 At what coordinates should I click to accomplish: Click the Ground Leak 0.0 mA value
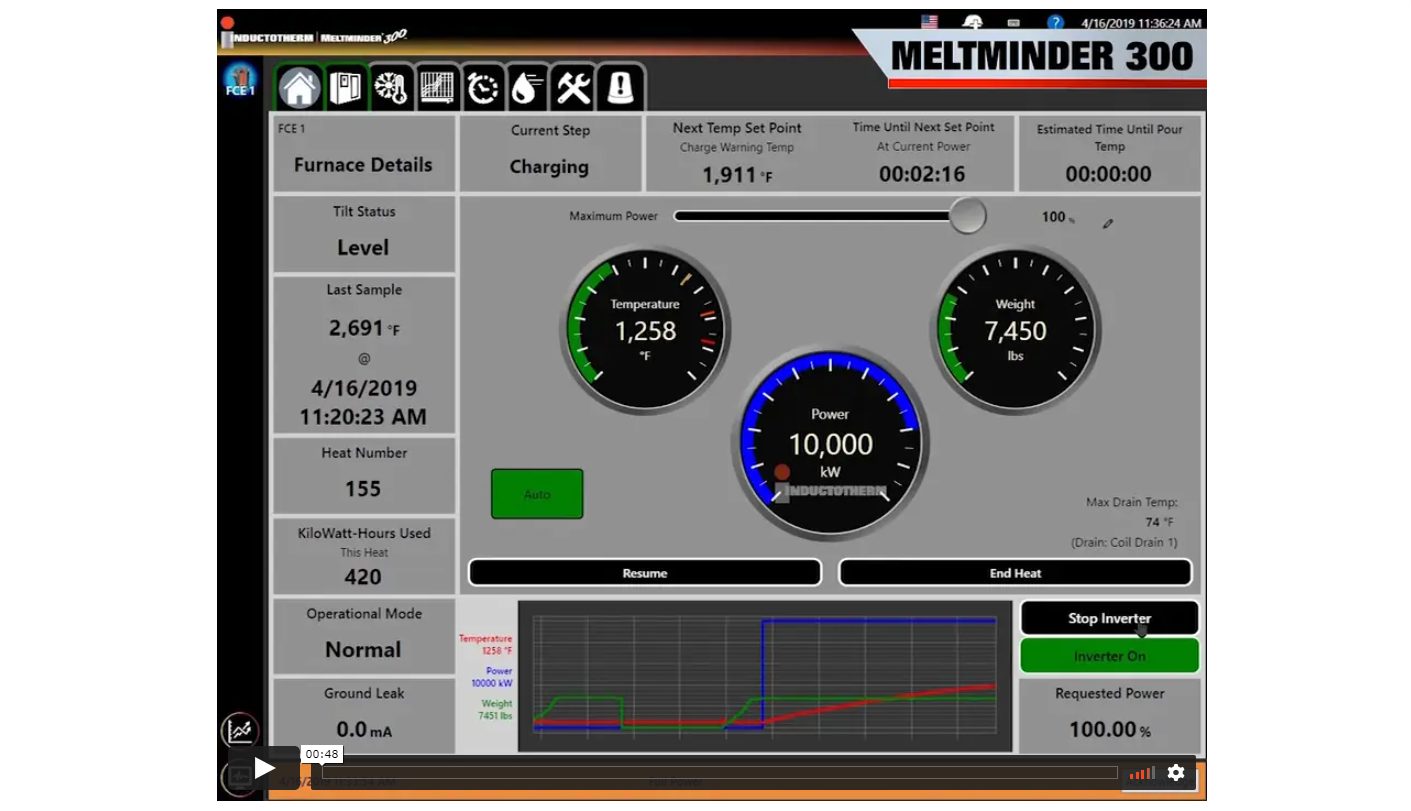pyautogui.click(x=364, y=730)
